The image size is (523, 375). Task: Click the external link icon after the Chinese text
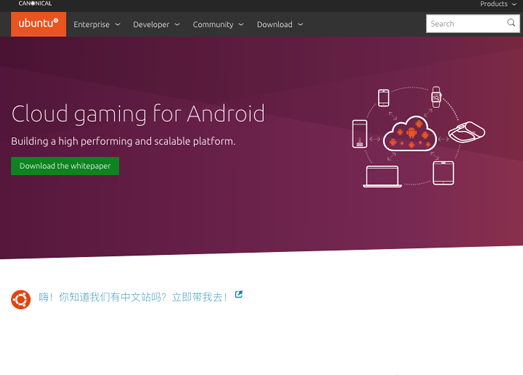click(x=238, y=294)
